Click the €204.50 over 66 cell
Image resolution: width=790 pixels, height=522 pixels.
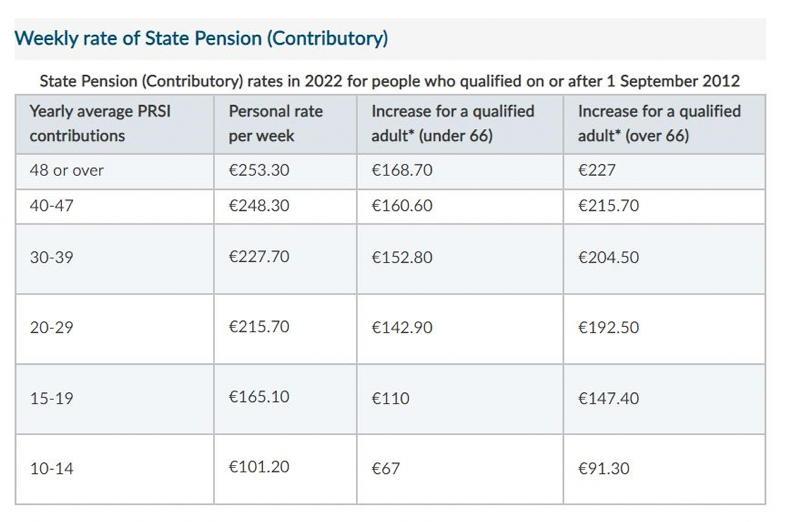pos(608,257)
